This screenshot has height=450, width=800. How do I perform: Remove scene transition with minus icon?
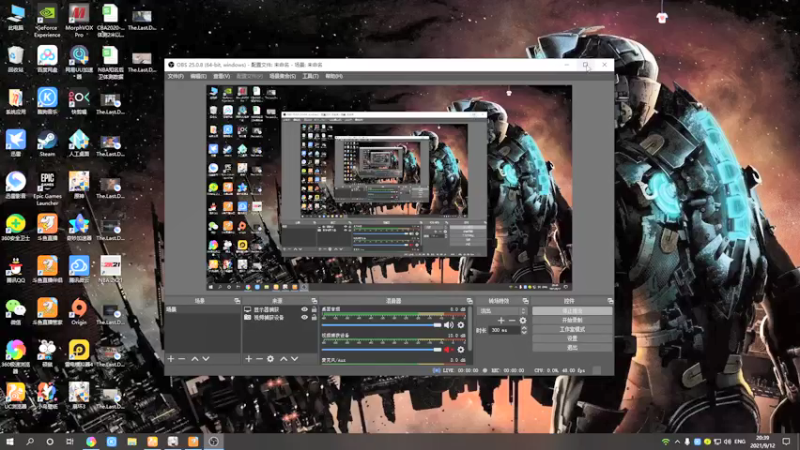click(x=512, y=320)
